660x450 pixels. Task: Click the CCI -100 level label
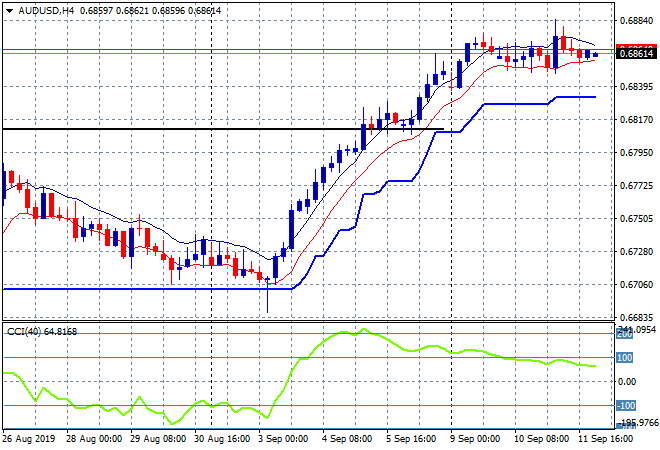click(x=626, y=406)
